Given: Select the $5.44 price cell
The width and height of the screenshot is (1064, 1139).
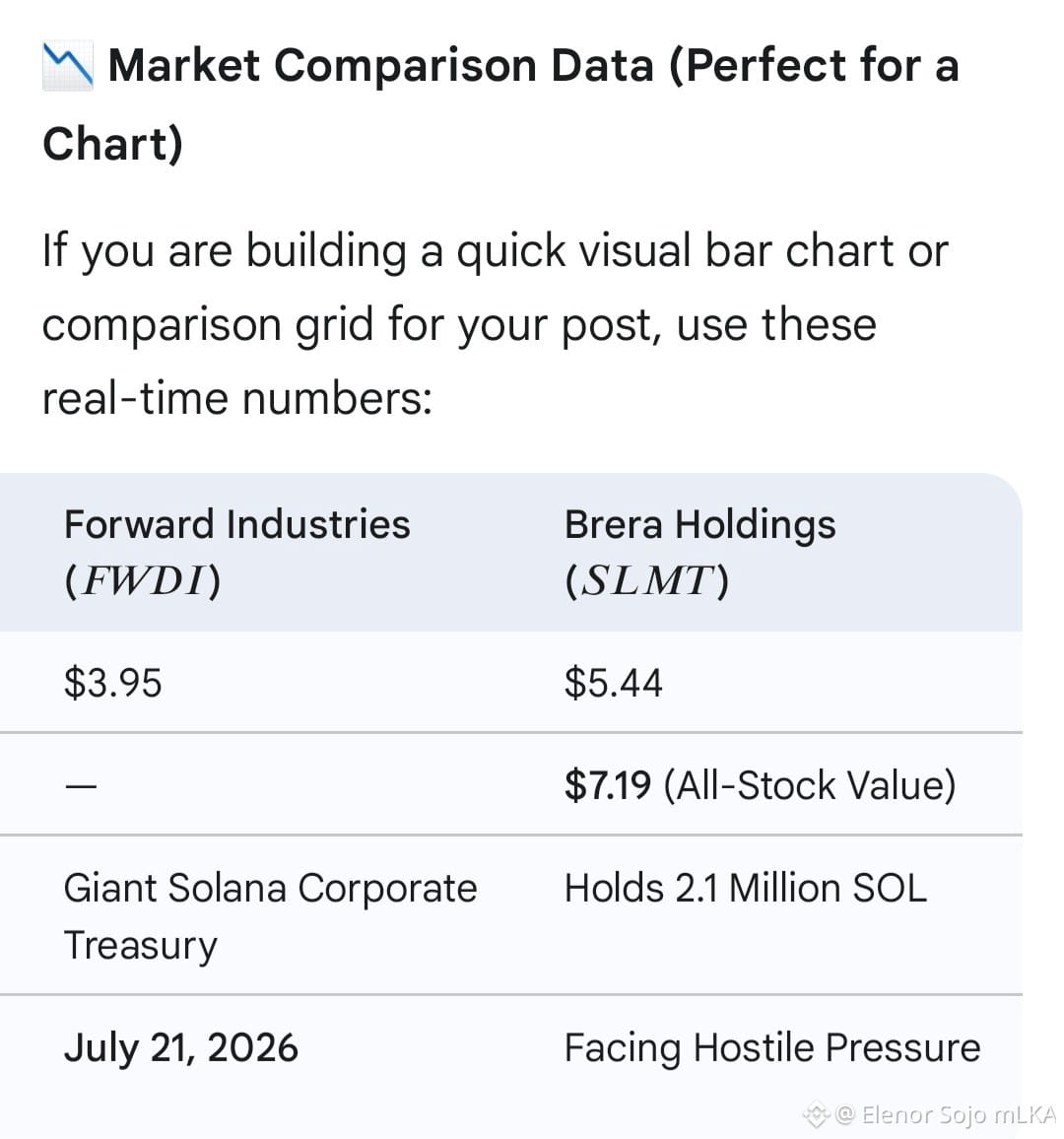Looking at the screenshot, I should (614, 683).
